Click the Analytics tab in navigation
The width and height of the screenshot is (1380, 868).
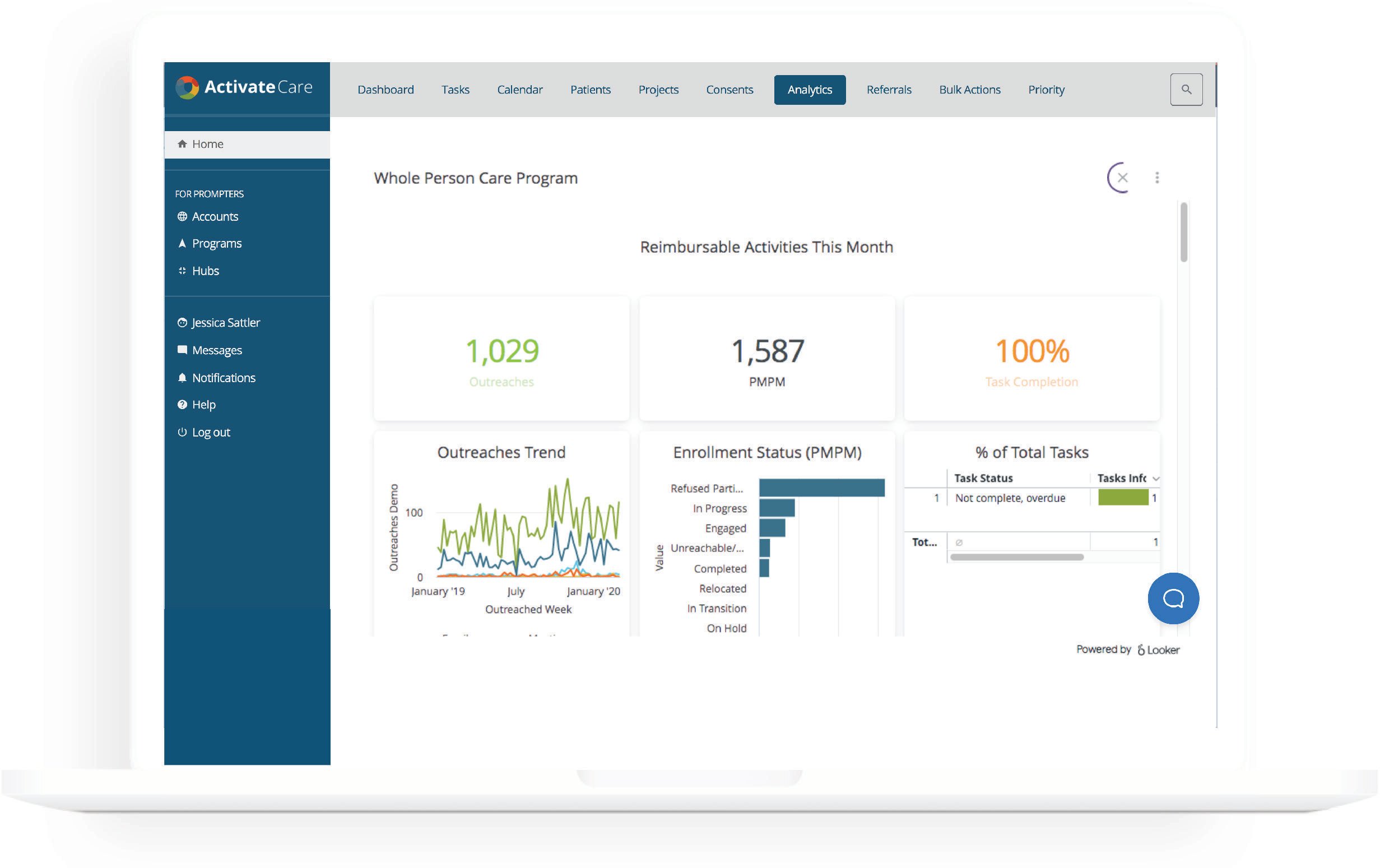810,89
